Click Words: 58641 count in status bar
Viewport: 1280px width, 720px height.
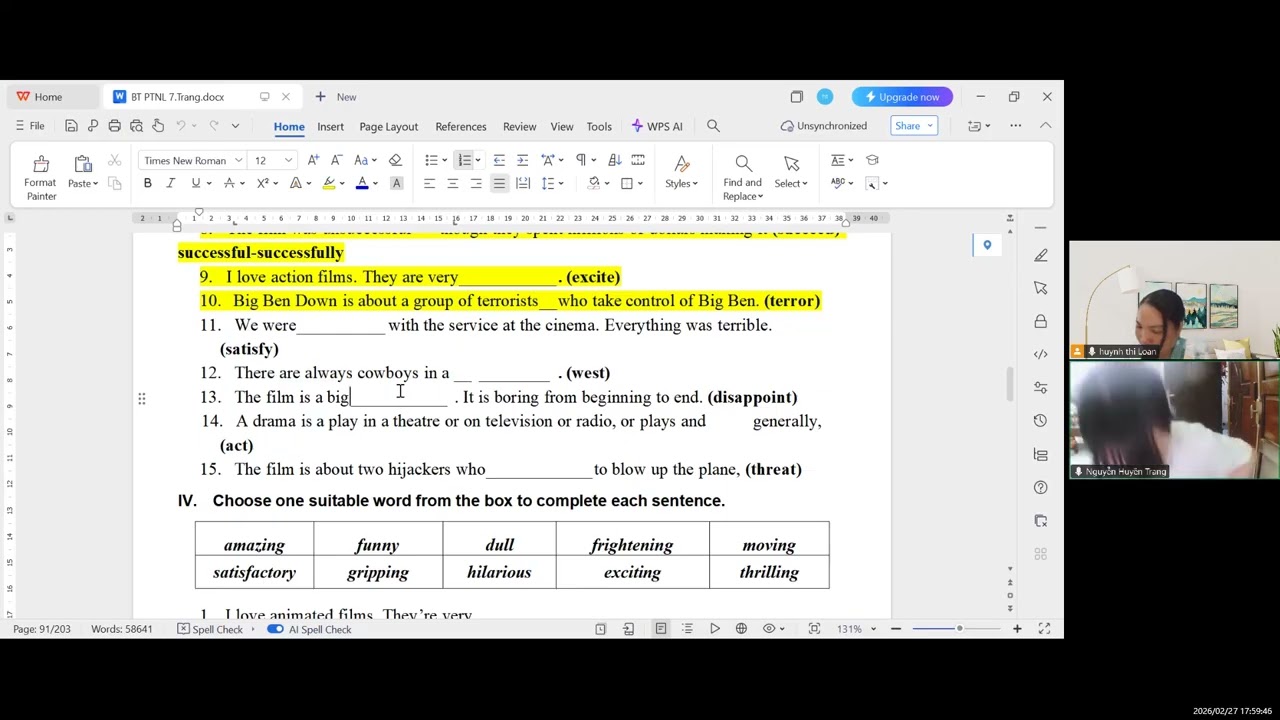[x=122, y=629]
